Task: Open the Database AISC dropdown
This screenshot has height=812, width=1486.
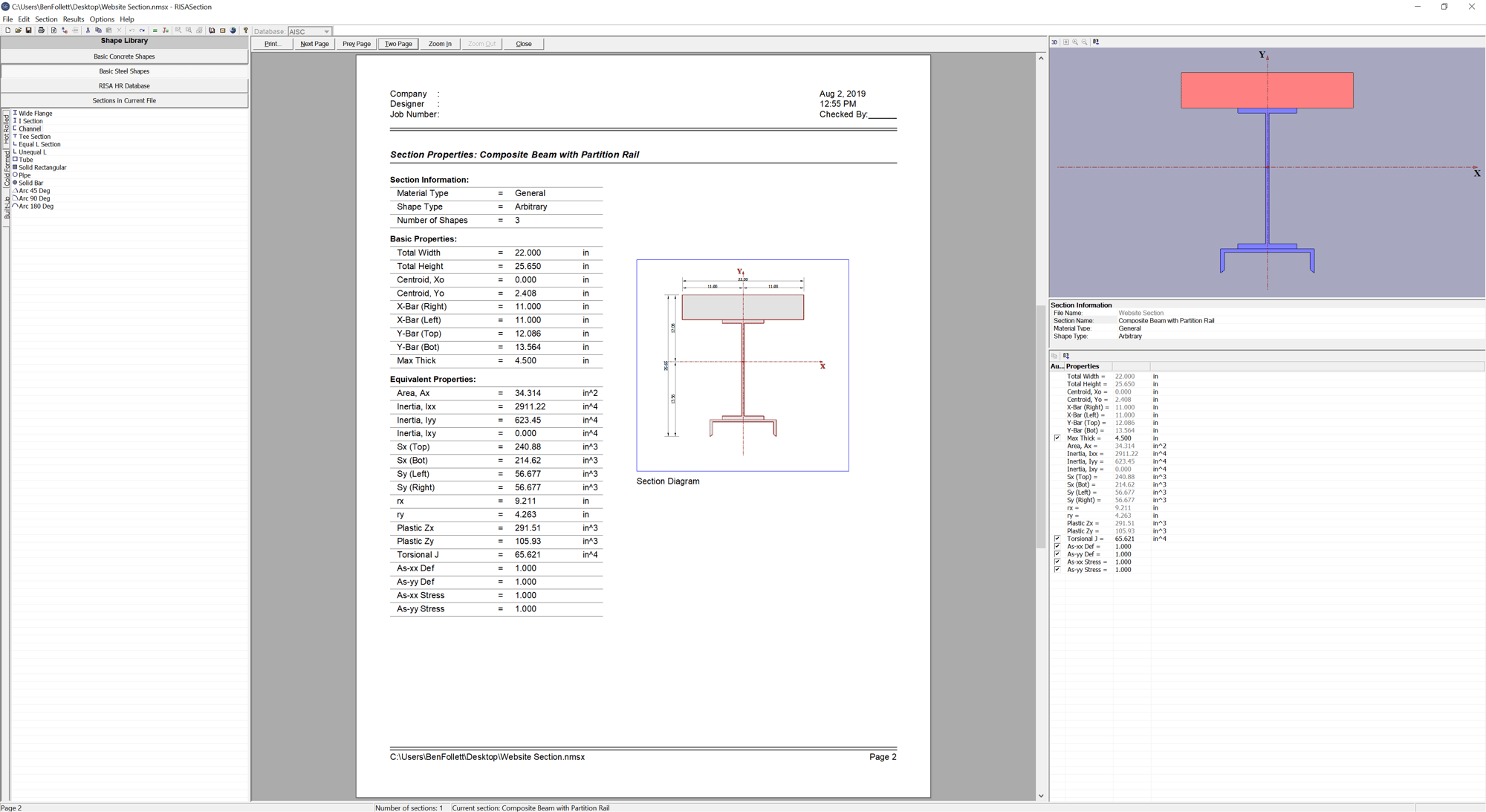Action: click(x=326, y=31)
